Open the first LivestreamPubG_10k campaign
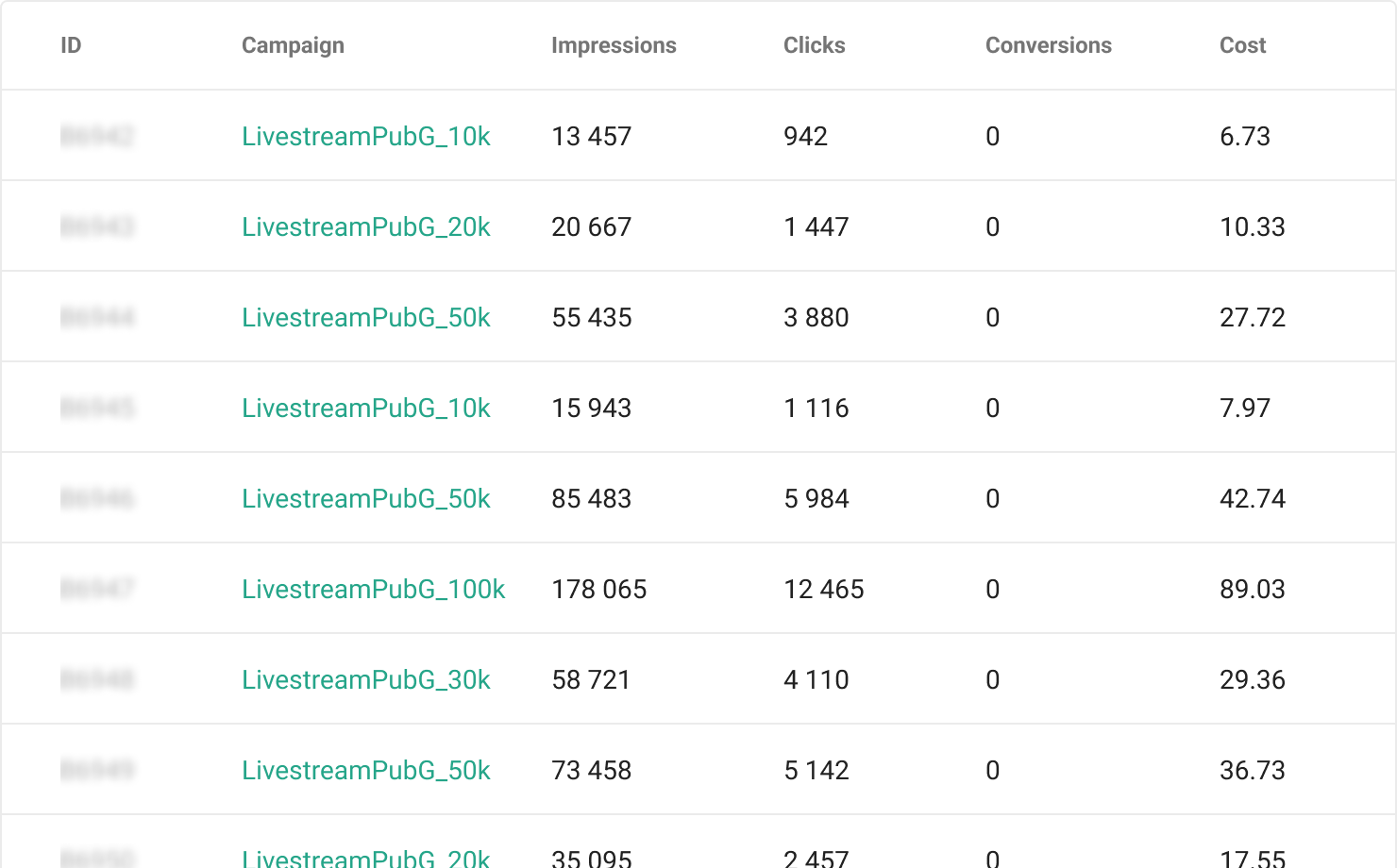Viewport: 1397px width, 868px height. (366, 136)
